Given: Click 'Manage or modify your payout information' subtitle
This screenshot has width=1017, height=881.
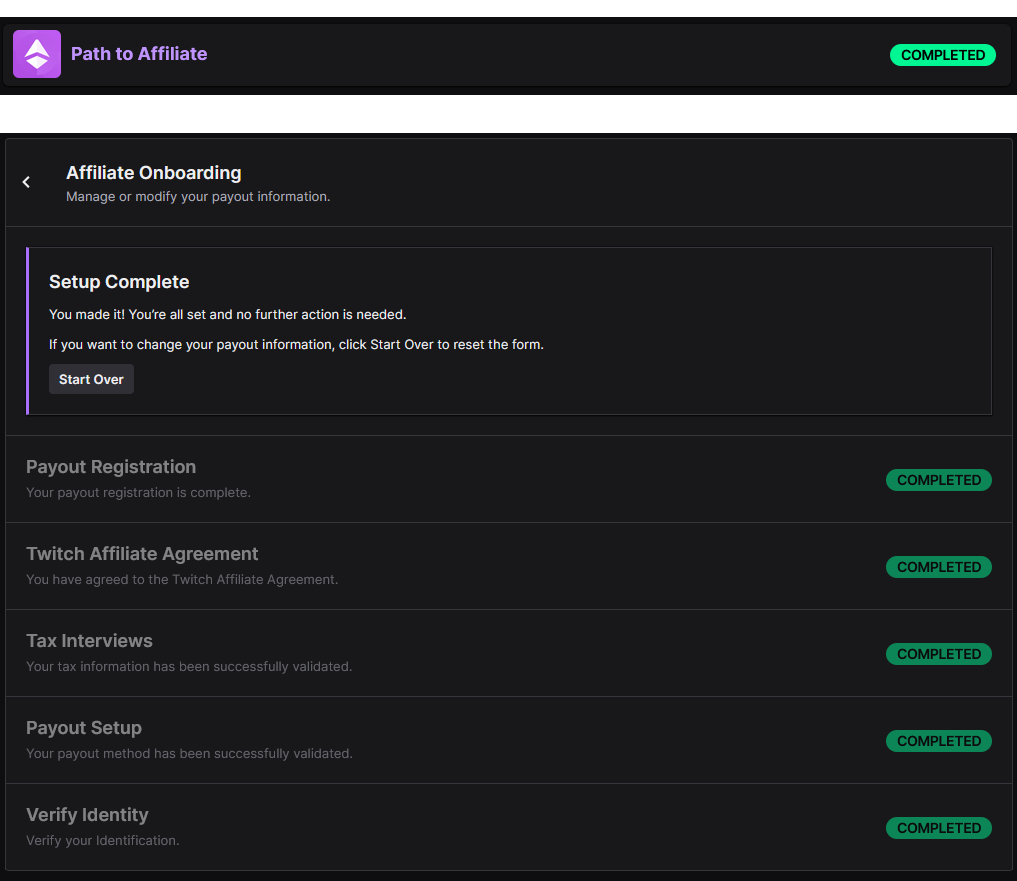Looking at the screenshot, I should point(198,197).
